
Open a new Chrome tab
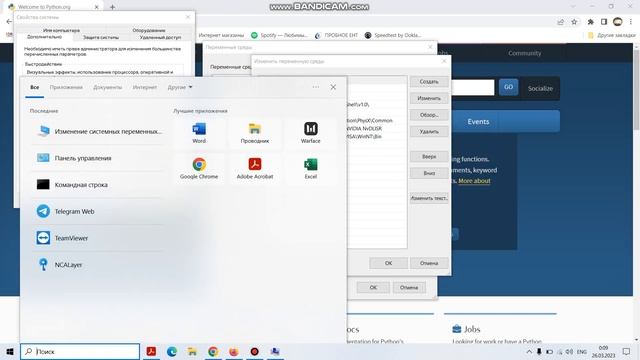click(113, 7)
